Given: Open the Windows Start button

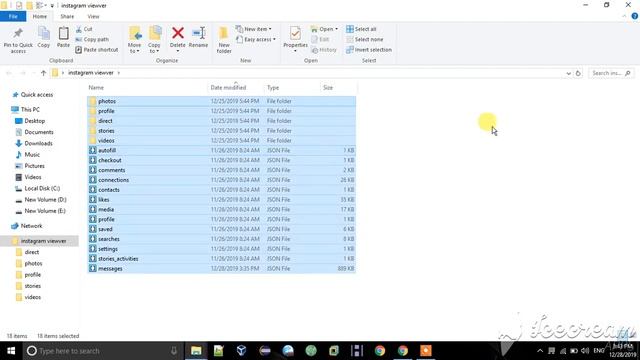Looking at the screenshot, I should [x=11, y=351].
